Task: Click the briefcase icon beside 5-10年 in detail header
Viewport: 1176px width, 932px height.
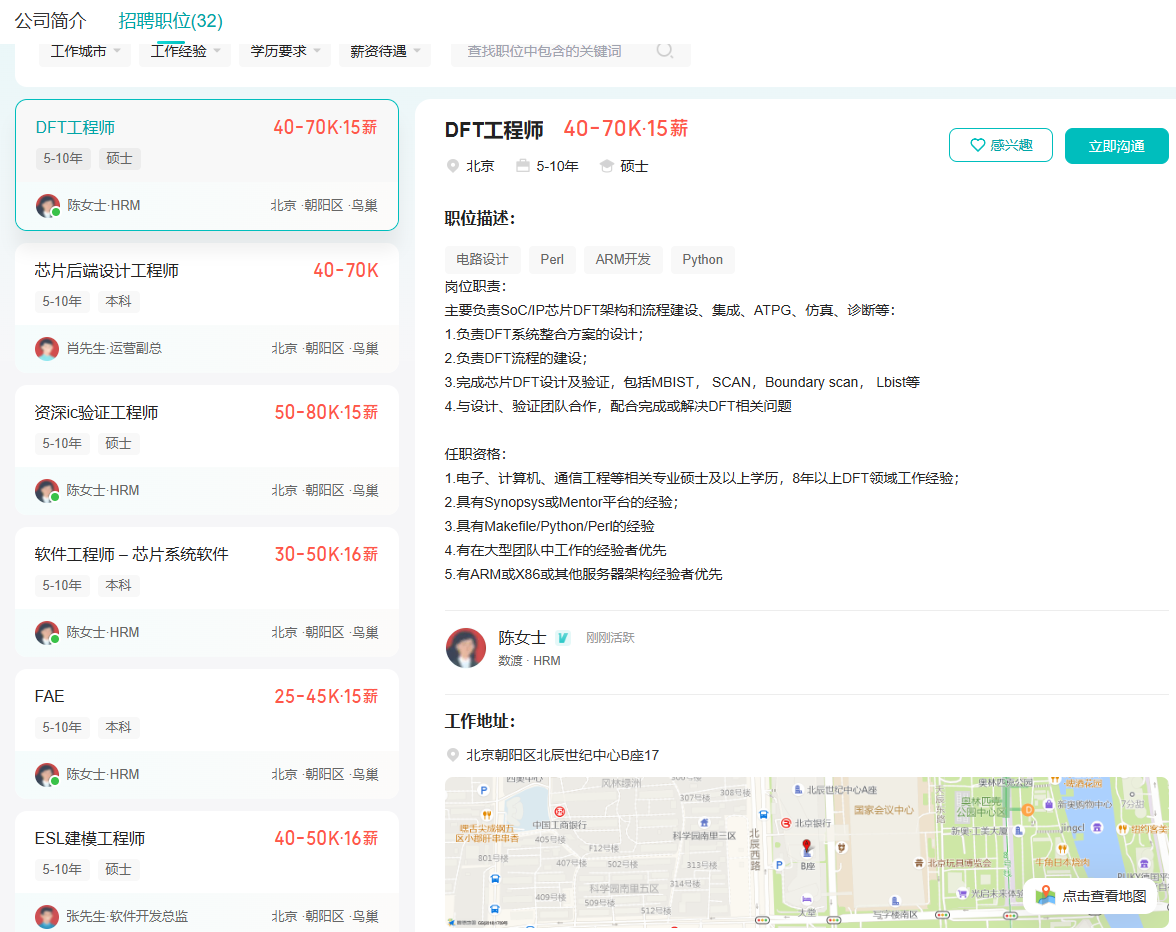Action: [x=523, y=166]
